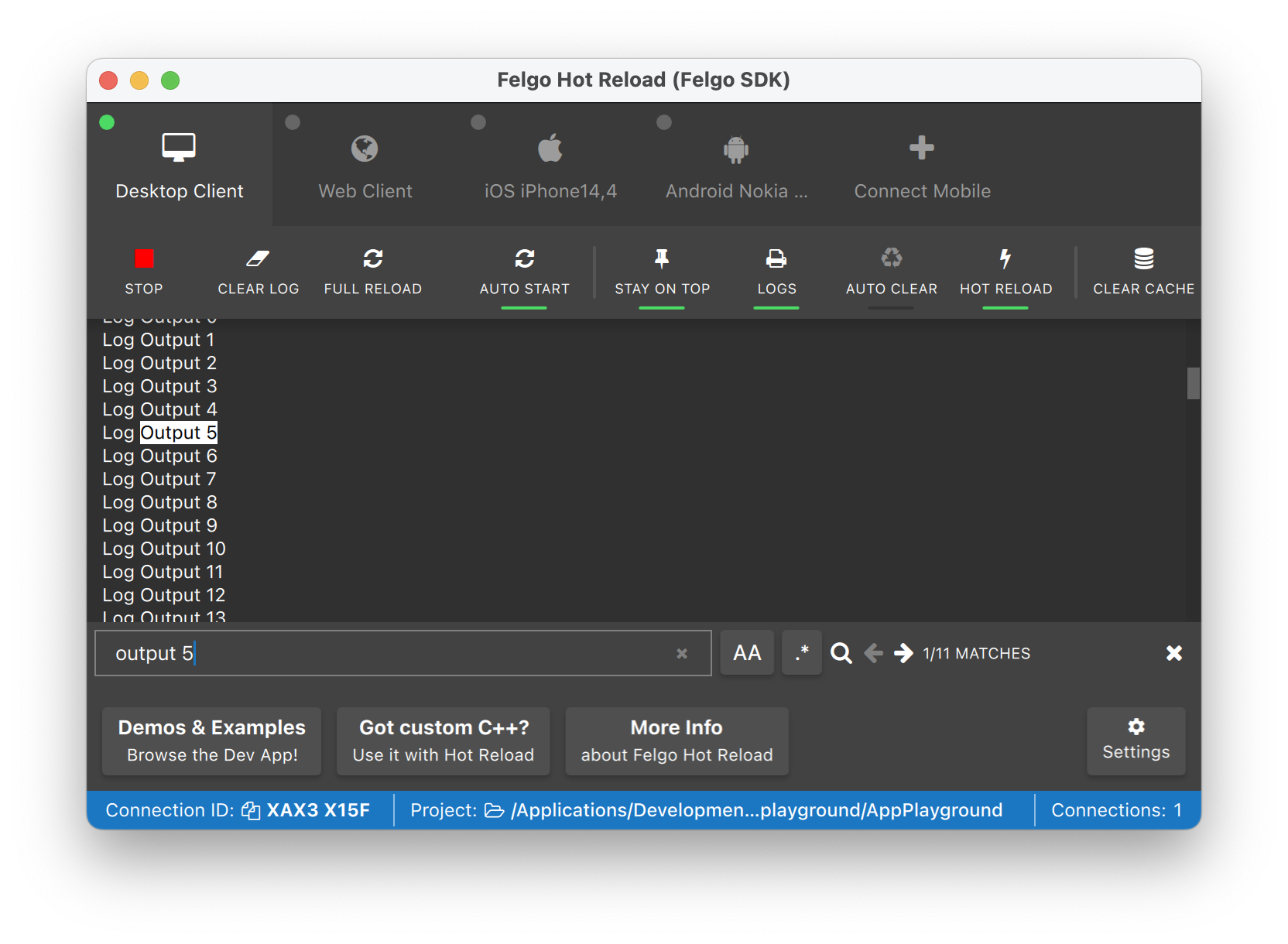Open Connect Mobile pairing
This screenshot has width=1288, height=944.
921,166
